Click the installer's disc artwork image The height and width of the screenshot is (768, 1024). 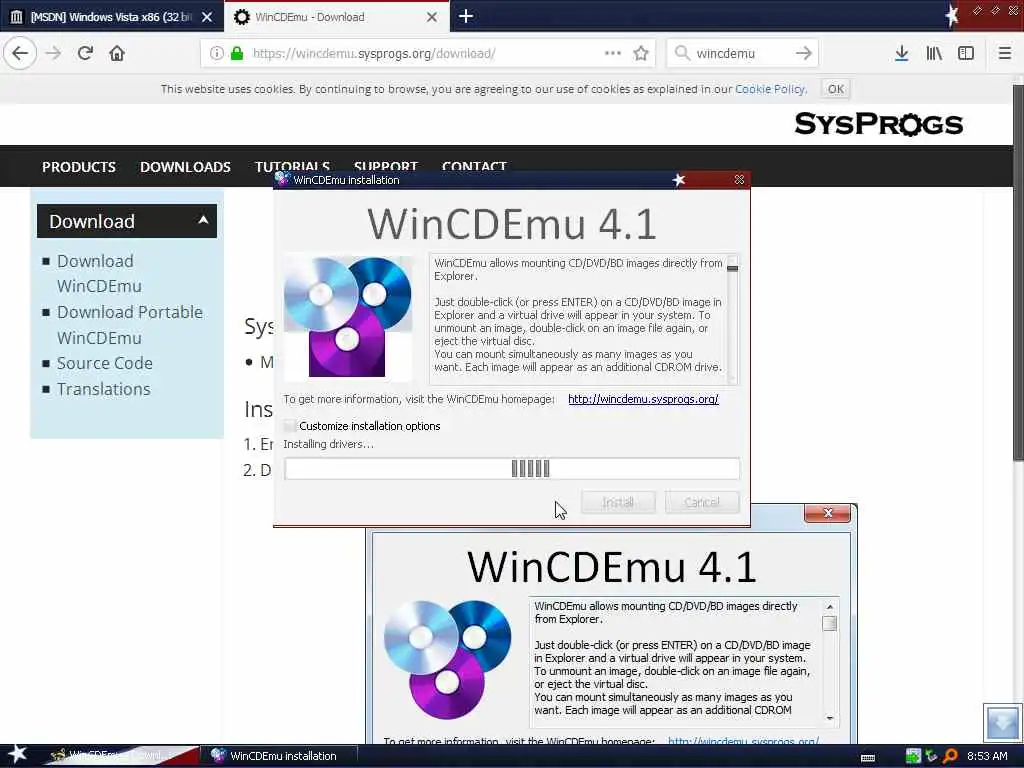(x=347, y=316)
